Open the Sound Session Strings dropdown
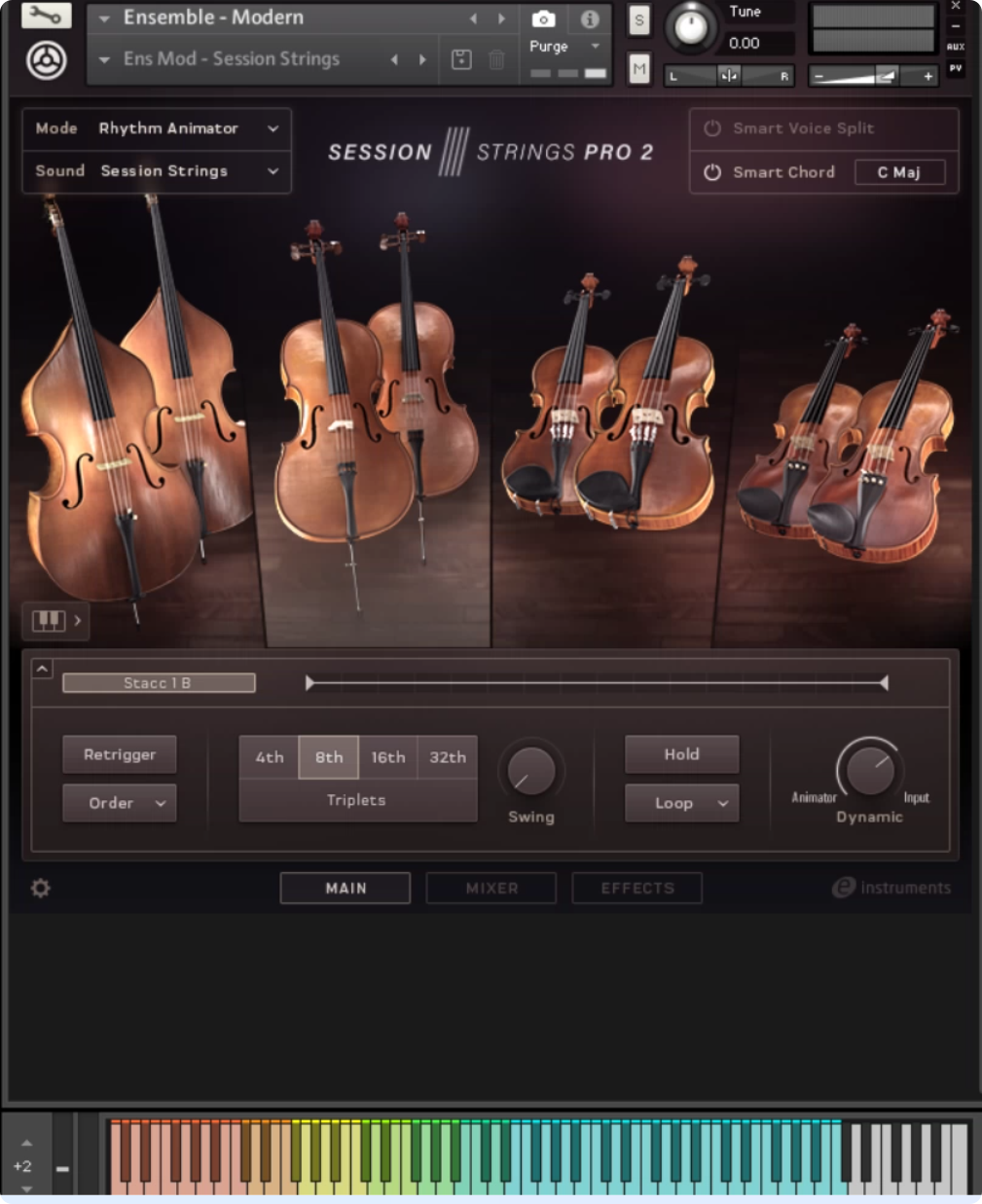The image size is (982, 1204). click(157, 171)
